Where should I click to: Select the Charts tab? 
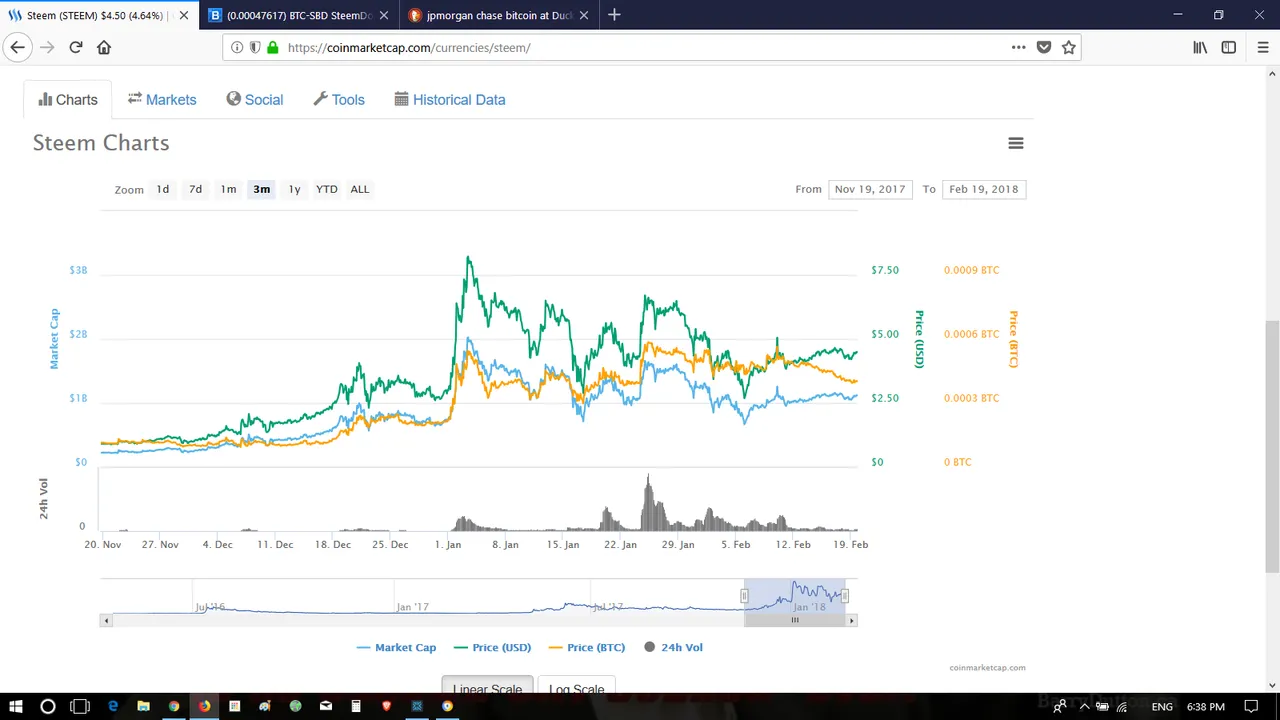(x=68, y=100)
